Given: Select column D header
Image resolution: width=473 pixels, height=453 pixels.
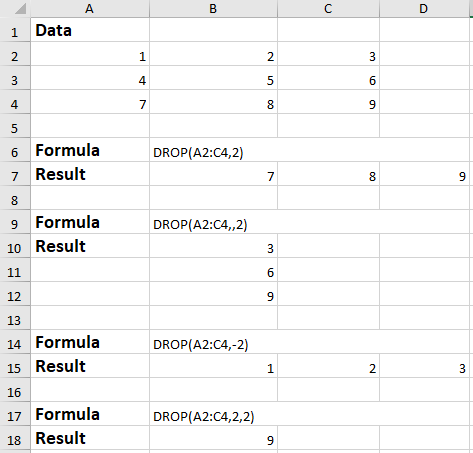Looking at the screenshot, I should coord(424,8).
